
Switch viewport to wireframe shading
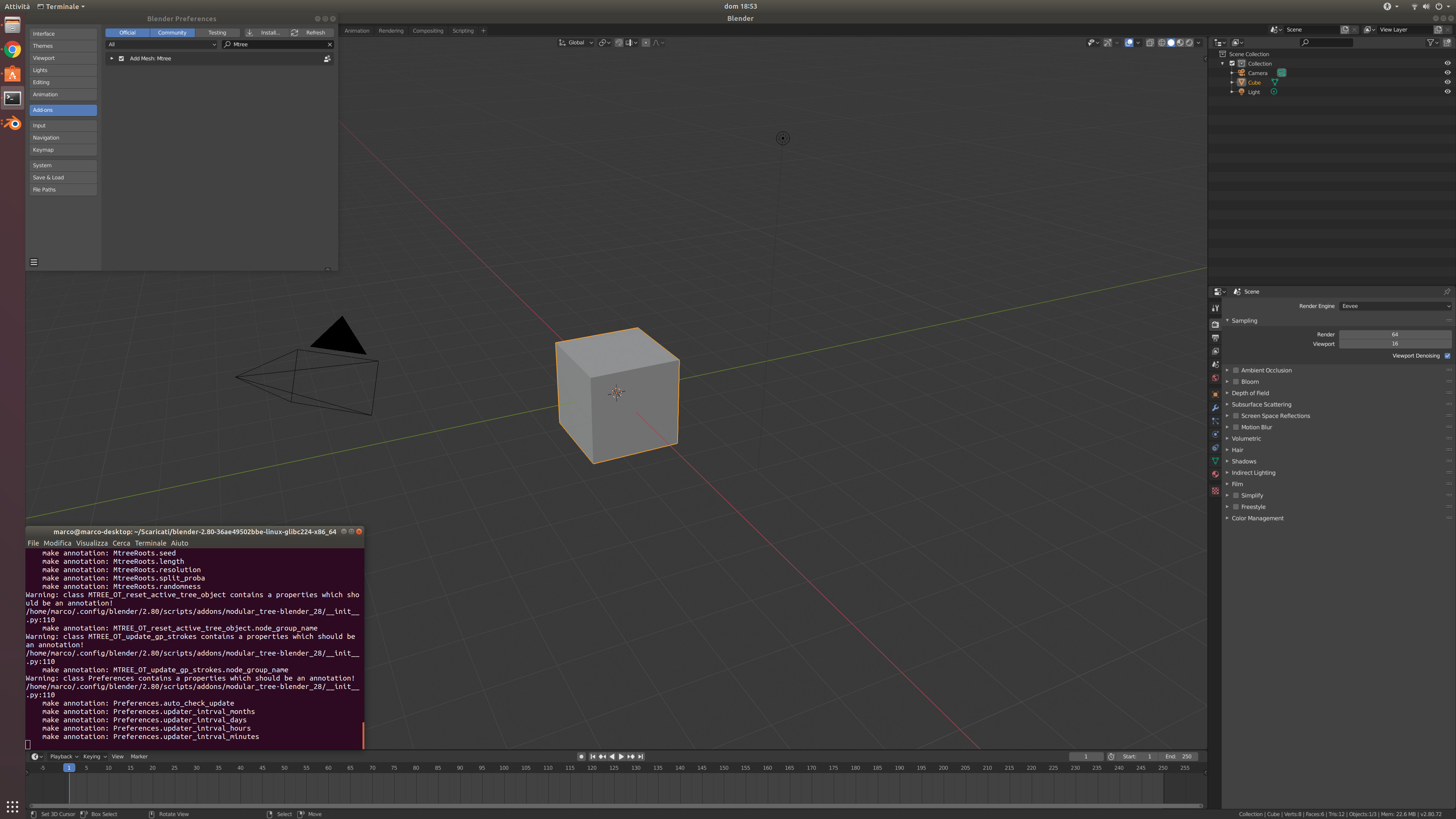(x=1161, y=43)
